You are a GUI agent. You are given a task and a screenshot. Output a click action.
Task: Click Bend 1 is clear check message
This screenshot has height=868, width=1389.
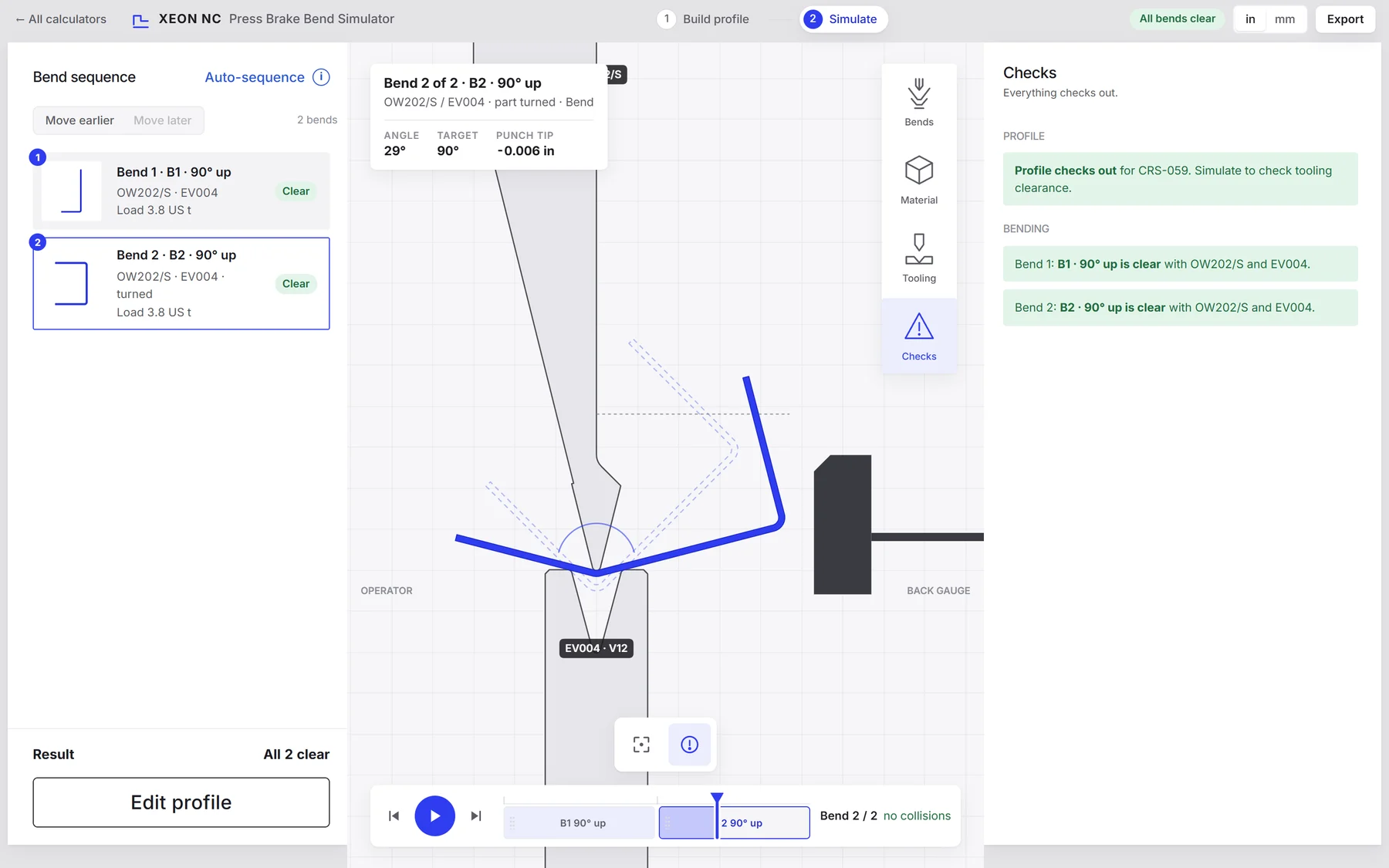(x=1181, y=264)
